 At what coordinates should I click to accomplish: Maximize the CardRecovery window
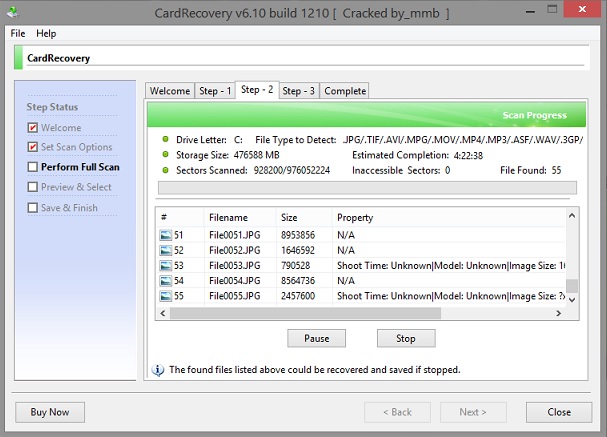pos(552,10)
